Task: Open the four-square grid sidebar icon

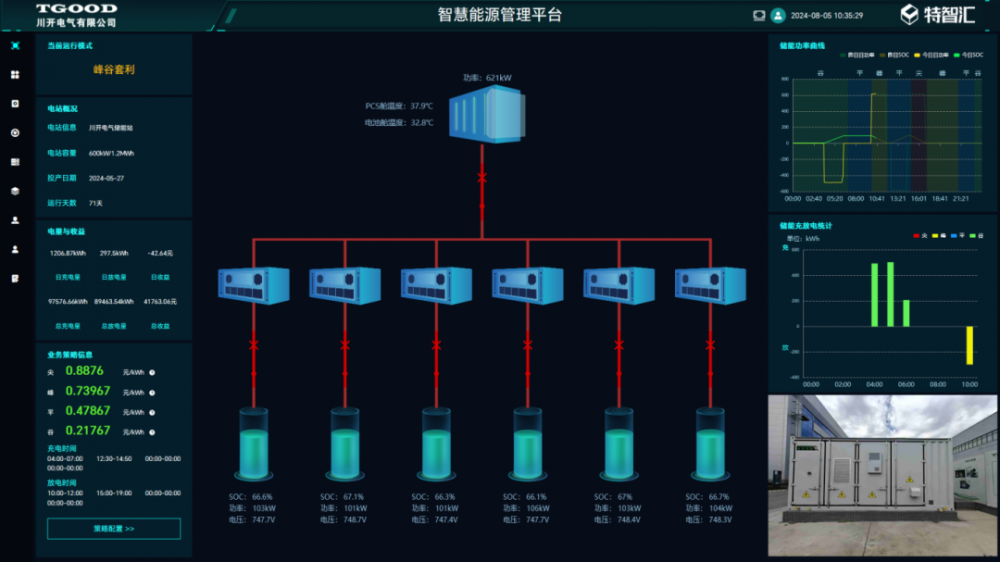Action: tap(15, 75)
